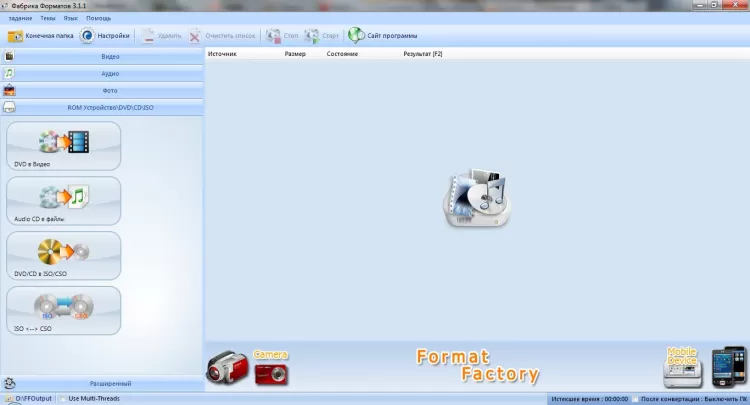Click the Истекшее время status text
Viewport: 750px width, 405px height.
coord(589,399)
